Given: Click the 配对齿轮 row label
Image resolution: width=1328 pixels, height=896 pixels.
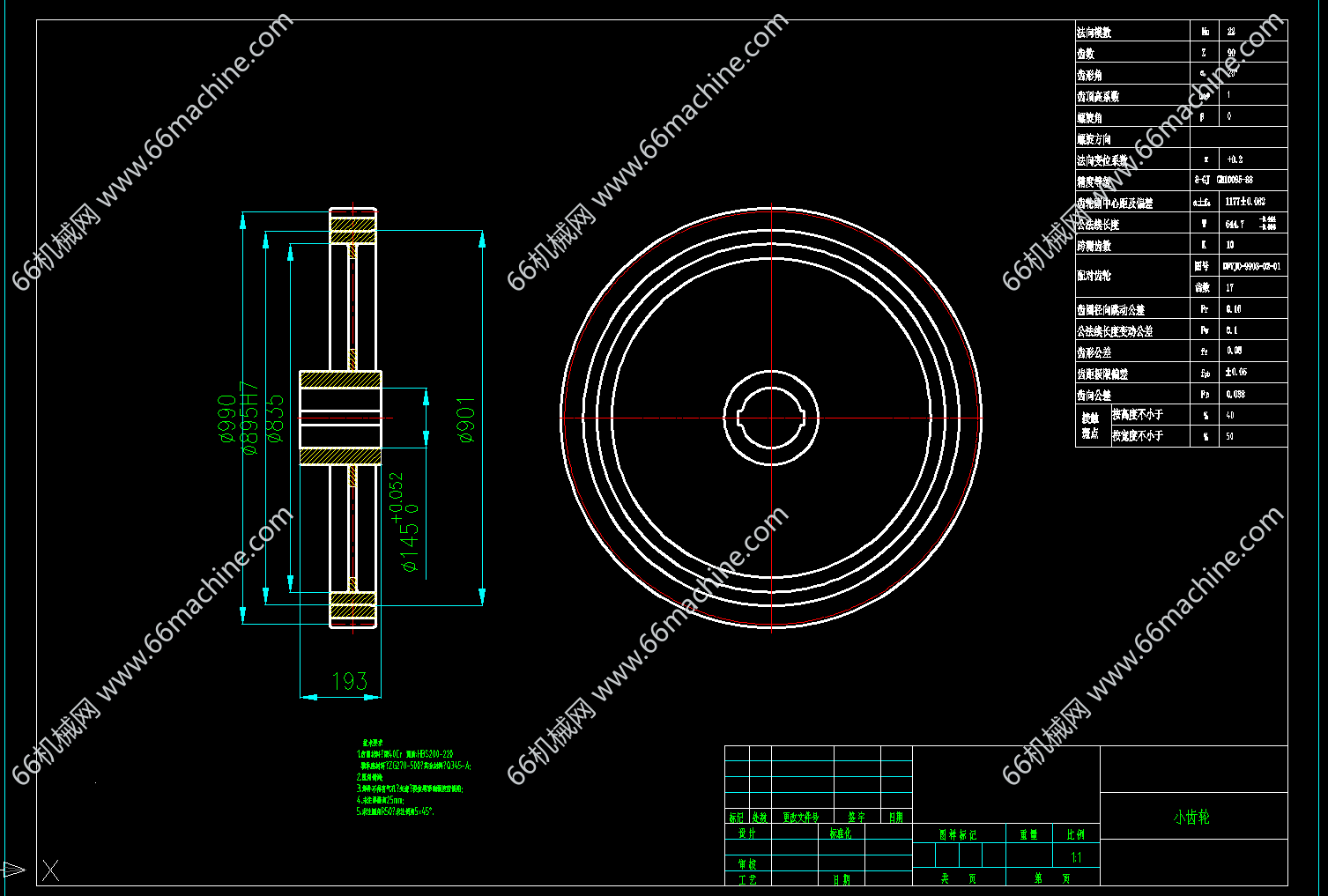Looking at the screenshot, I should 1094,276.
